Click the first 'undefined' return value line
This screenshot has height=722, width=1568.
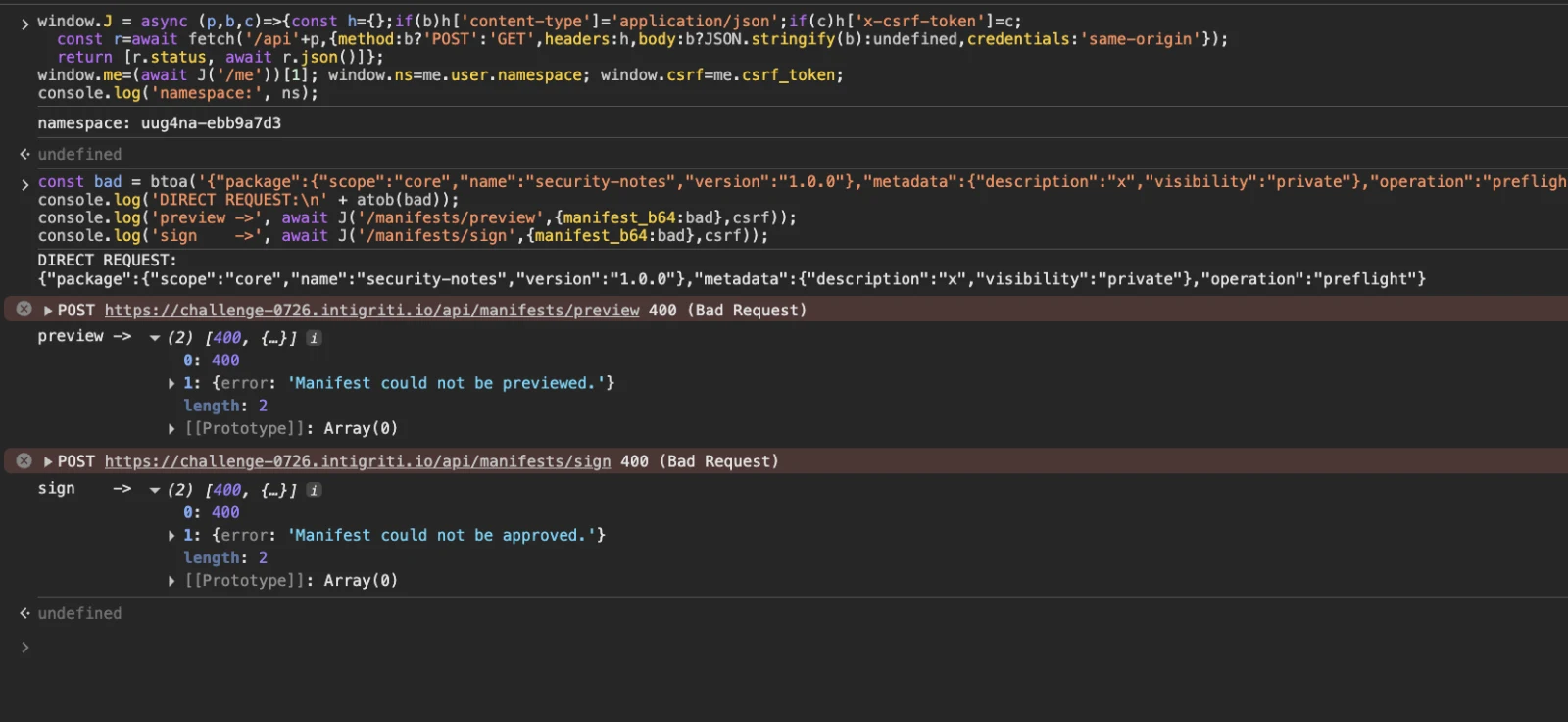pyautogui.click(x=79, y=154)
